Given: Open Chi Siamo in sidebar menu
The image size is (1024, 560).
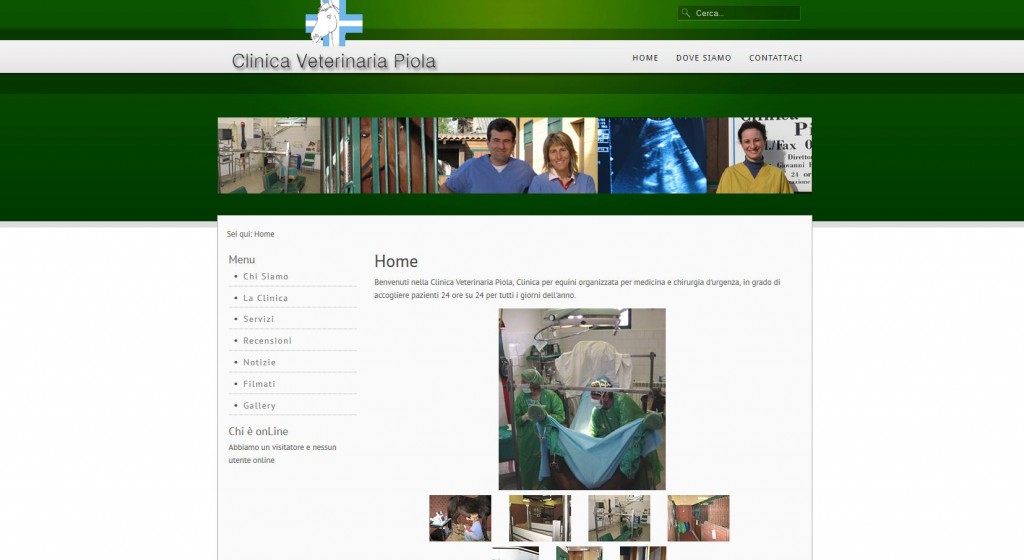Looking at the screenshot, I should [265, 276].
